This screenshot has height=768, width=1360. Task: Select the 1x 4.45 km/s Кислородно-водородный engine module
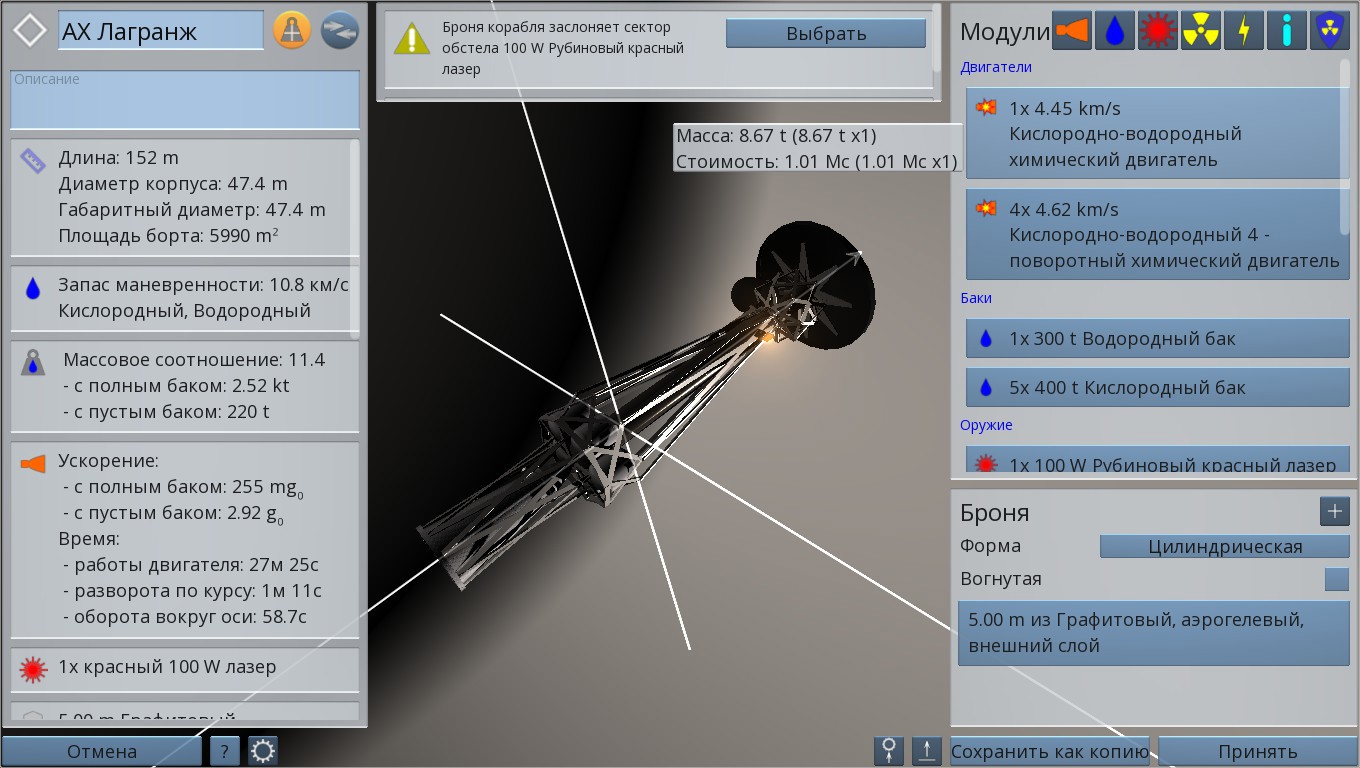1158,134
